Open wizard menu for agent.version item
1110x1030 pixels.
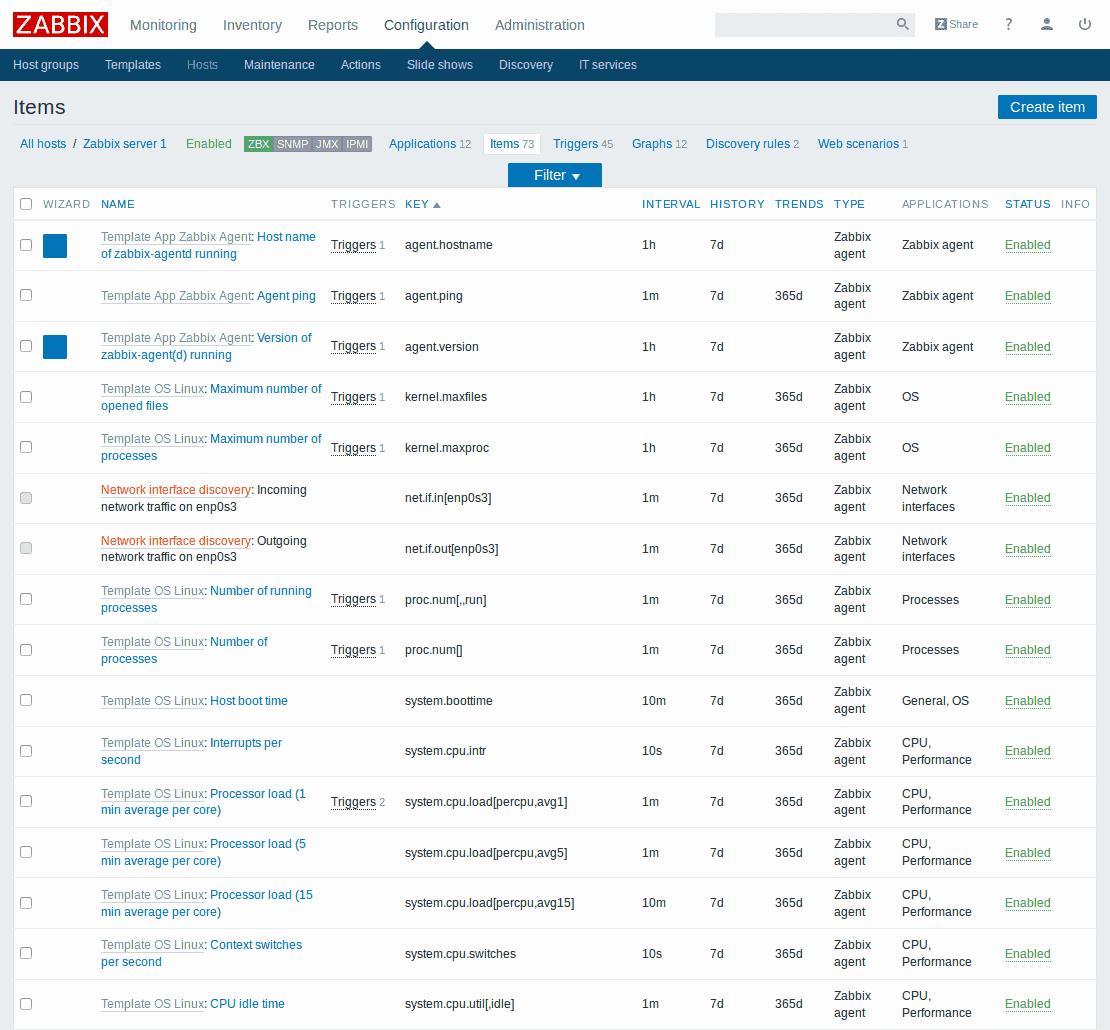click(55, 347)
